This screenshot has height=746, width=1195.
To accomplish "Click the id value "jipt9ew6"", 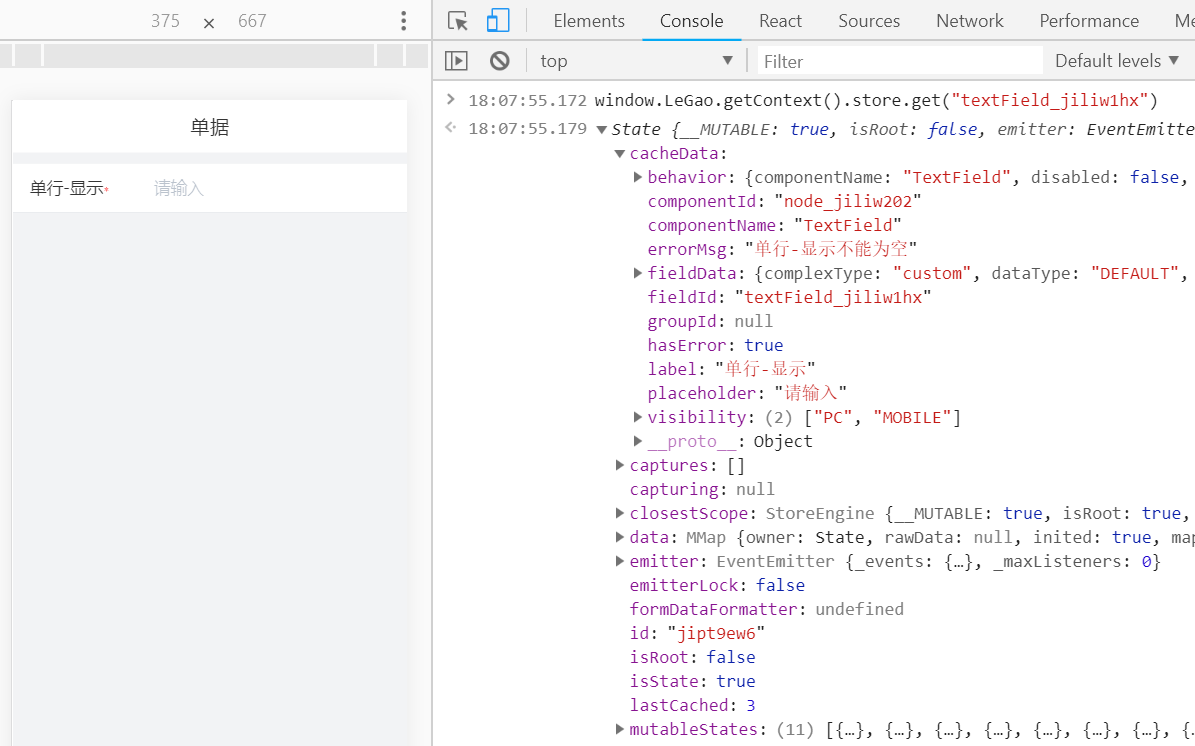I will (x=716, y=633).
